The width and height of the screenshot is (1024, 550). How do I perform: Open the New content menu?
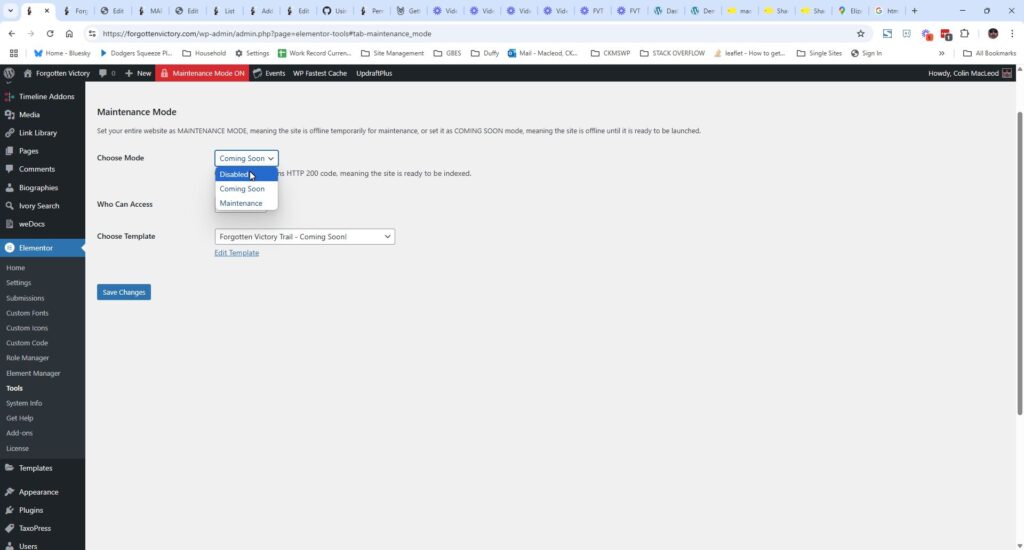tap(138, 73)
